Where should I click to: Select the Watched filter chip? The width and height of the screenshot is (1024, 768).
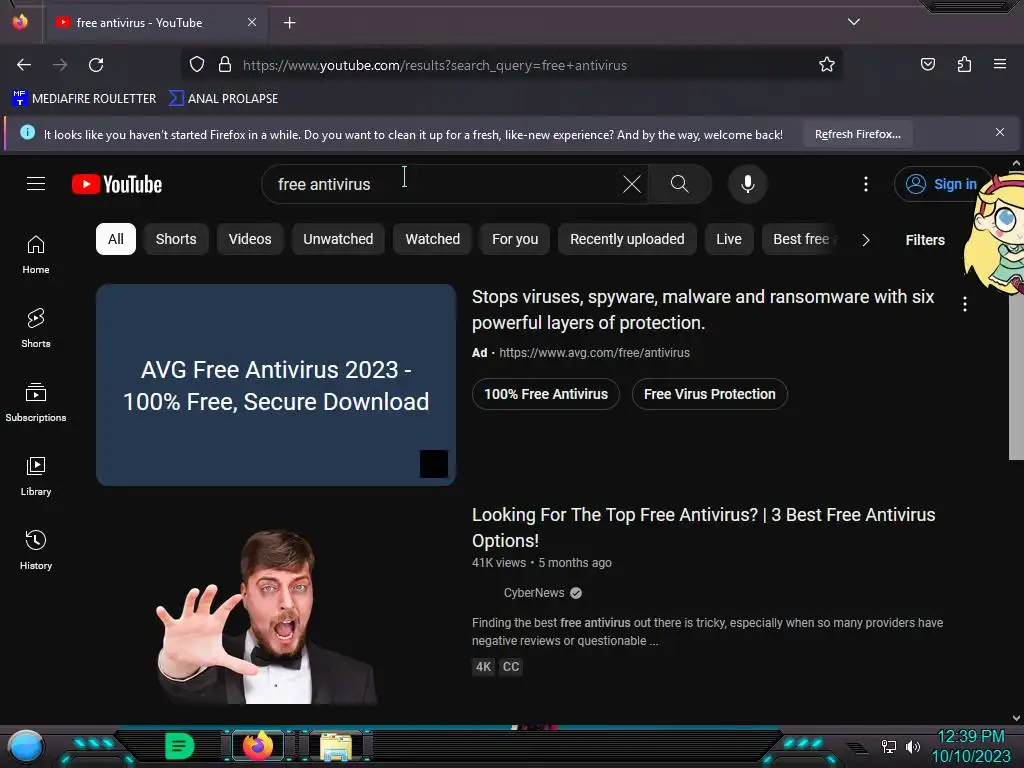click(x=432, y=239)
